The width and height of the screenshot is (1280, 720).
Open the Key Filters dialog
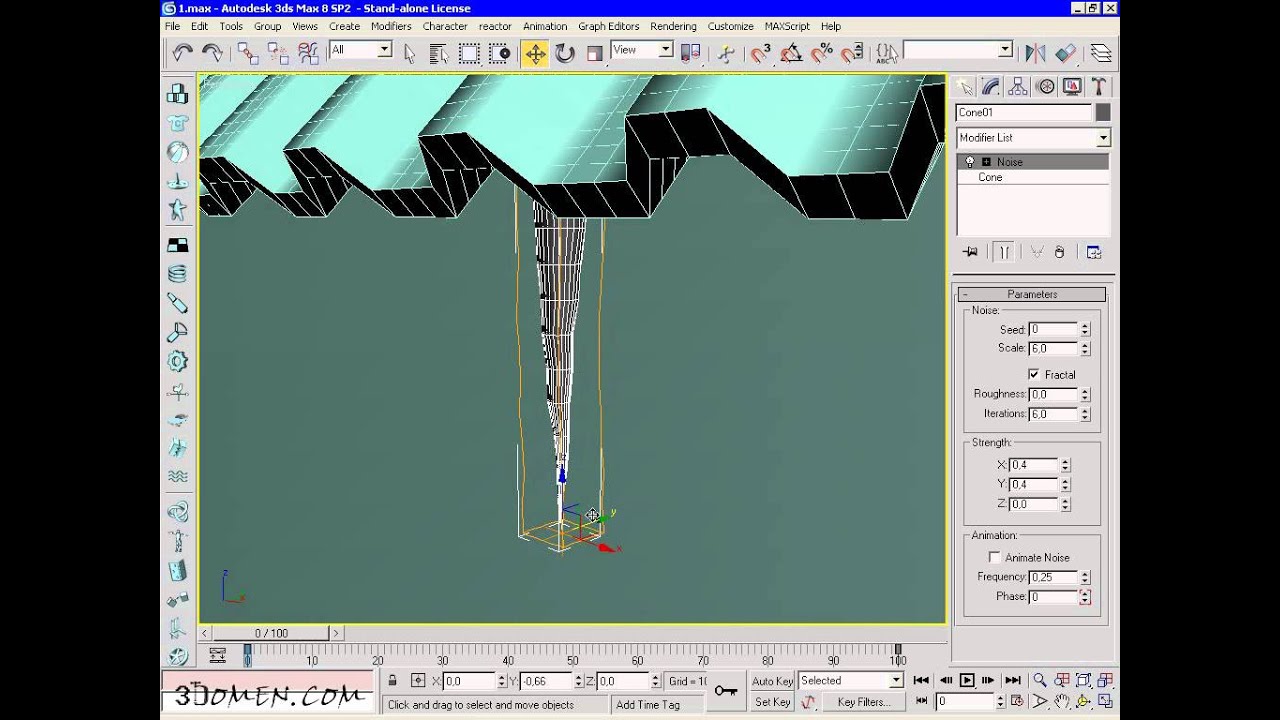point(863,702)
